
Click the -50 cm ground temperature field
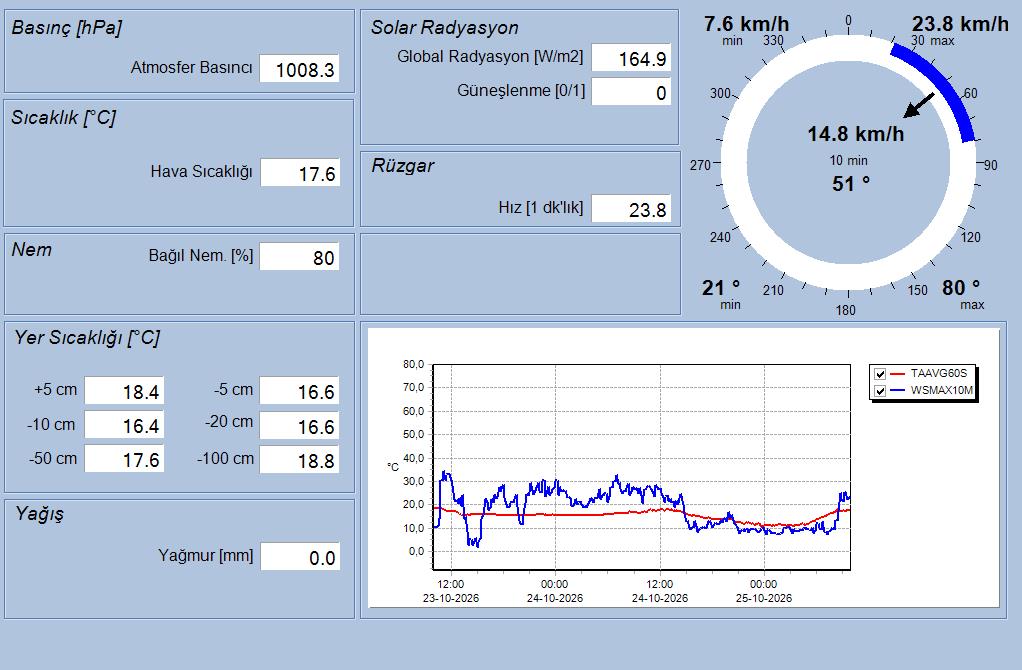tap(124, 459)
